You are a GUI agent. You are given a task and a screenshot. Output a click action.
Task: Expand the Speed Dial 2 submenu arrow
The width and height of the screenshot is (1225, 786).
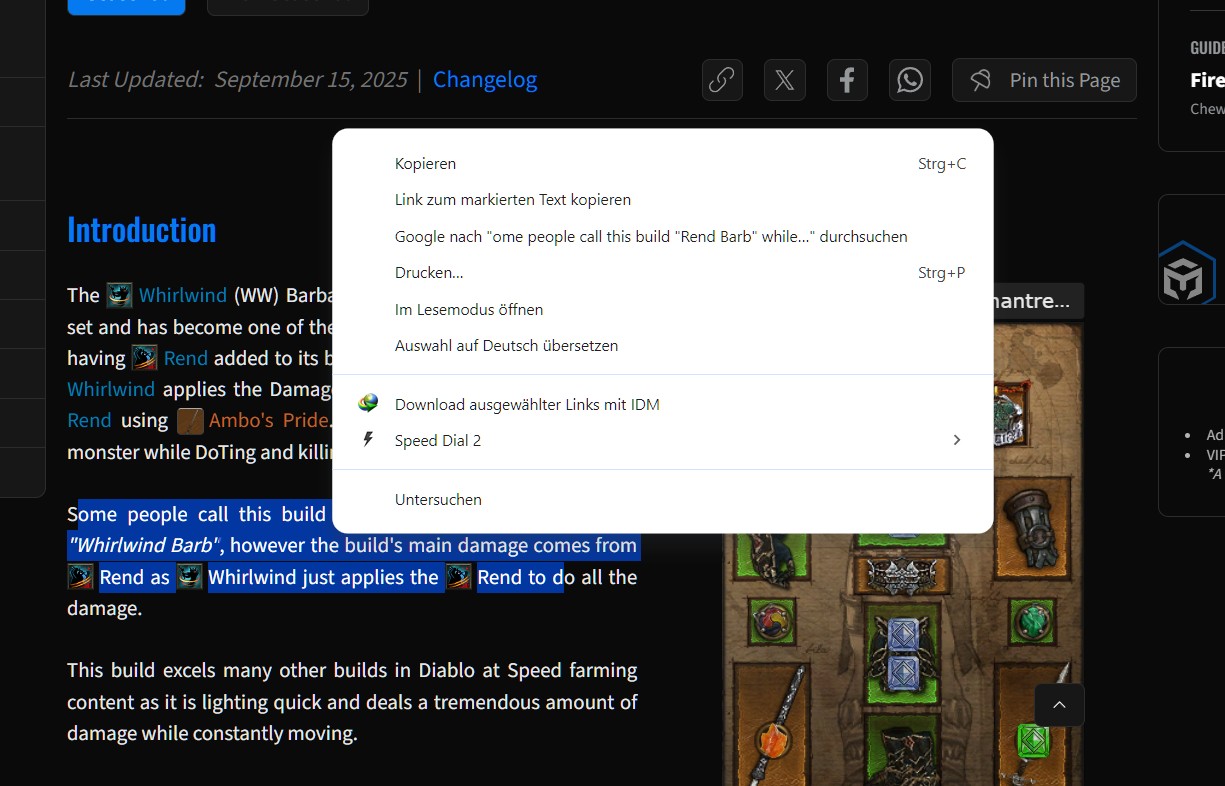click(x=957, y=440)
